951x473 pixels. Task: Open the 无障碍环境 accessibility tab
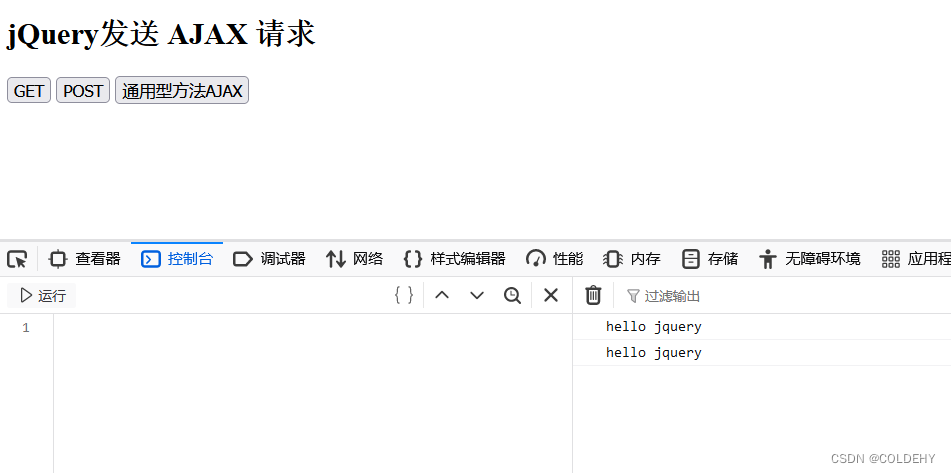click(x=810, y=260)
